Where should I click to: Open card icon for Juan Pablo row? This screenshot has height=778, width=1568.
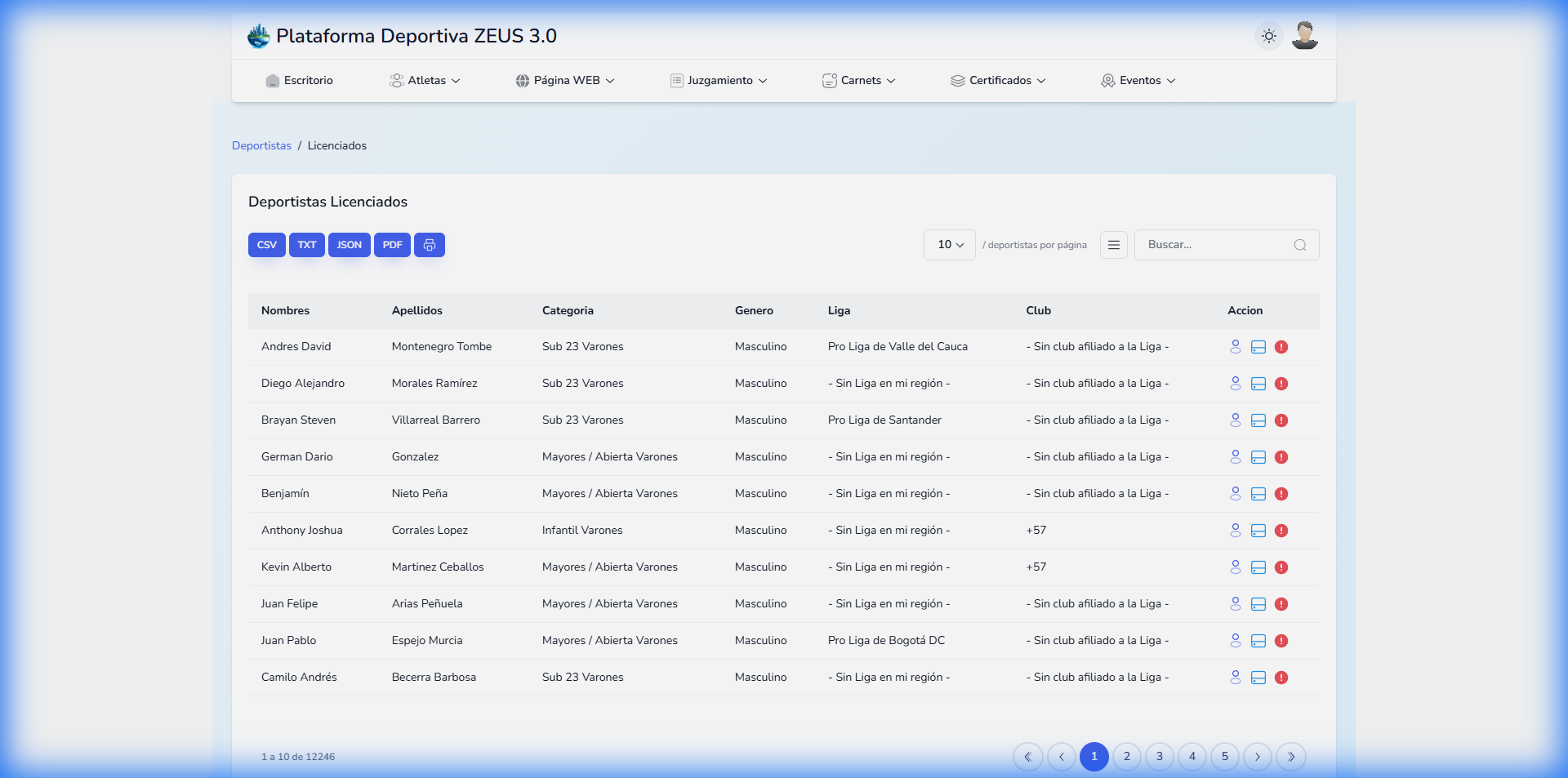pyautogui.click(x=1258, y=641)
